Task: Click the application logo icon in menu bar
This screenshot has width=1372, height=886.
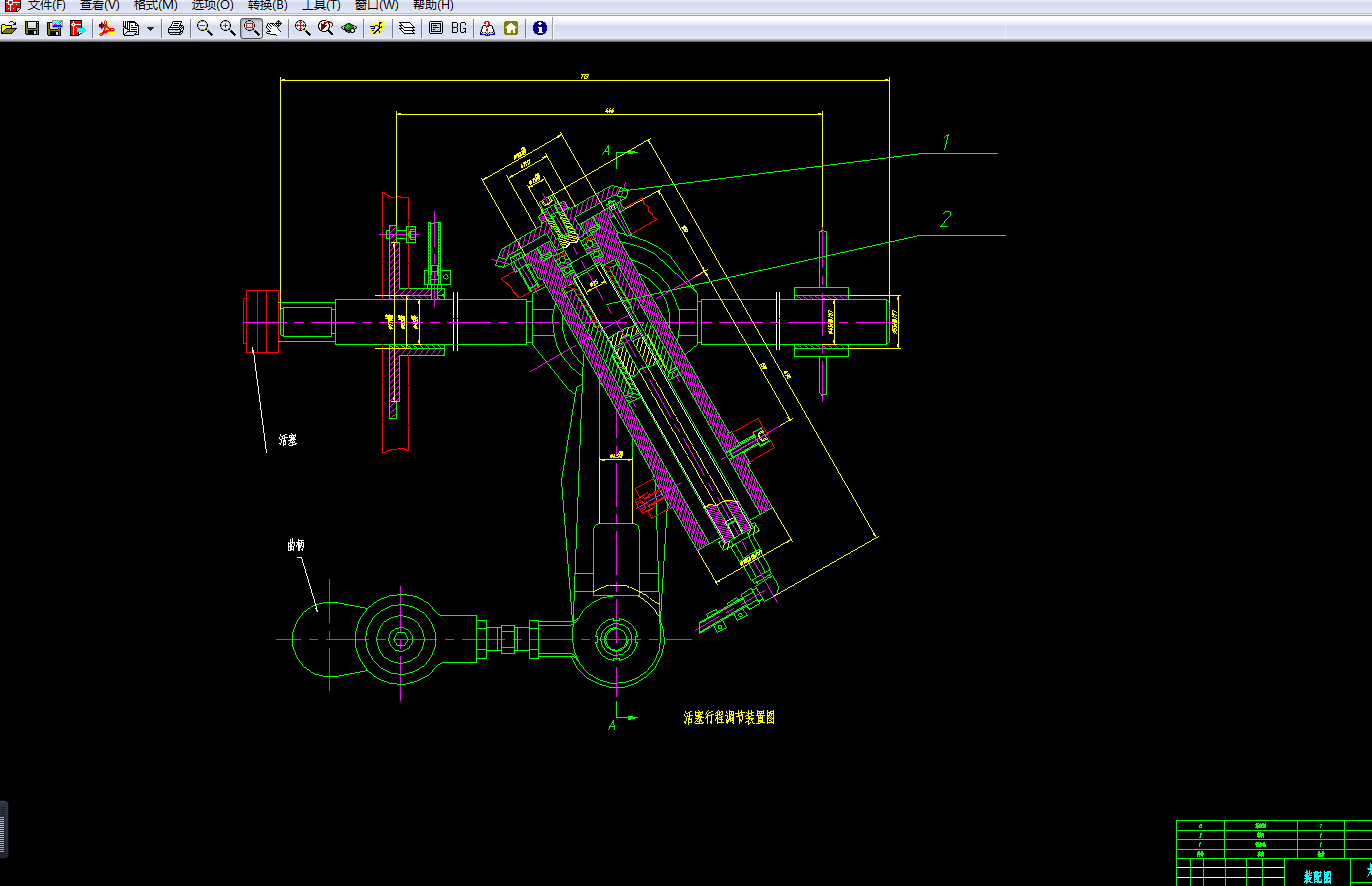Action: [12, 5]
